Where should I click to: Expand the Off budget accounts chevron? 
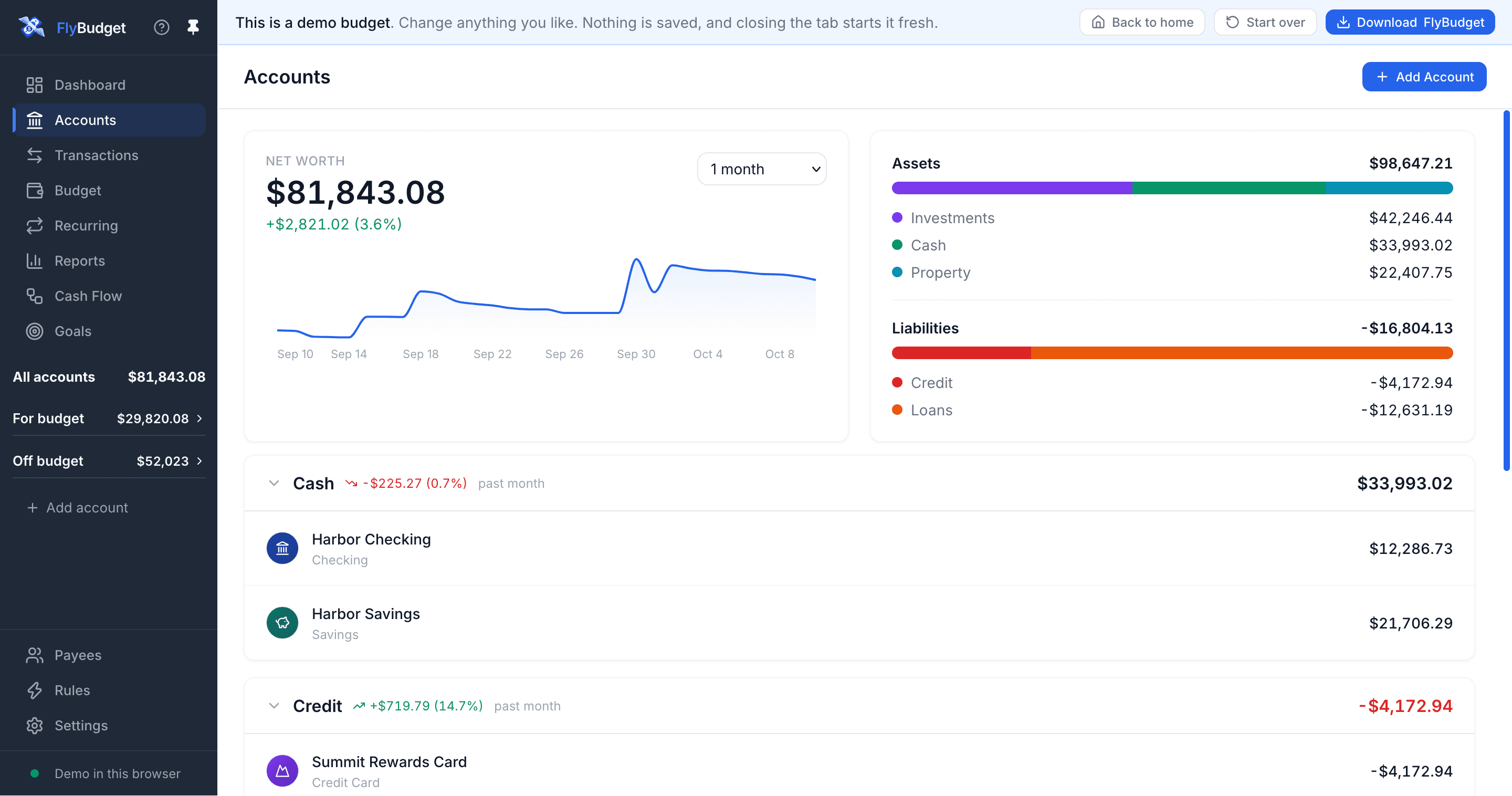199,462
